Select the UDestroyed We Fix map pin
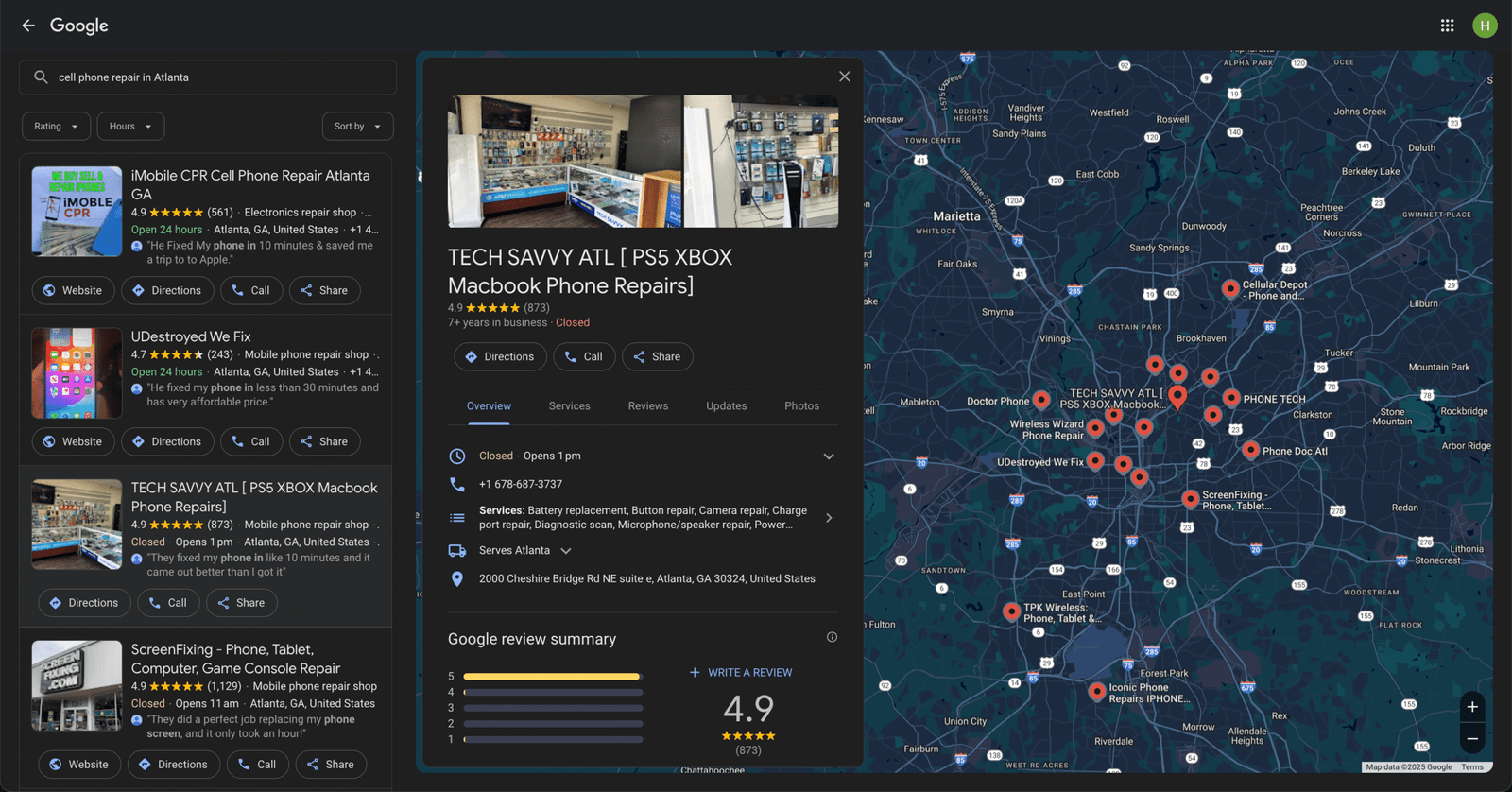 point(1095,460)
